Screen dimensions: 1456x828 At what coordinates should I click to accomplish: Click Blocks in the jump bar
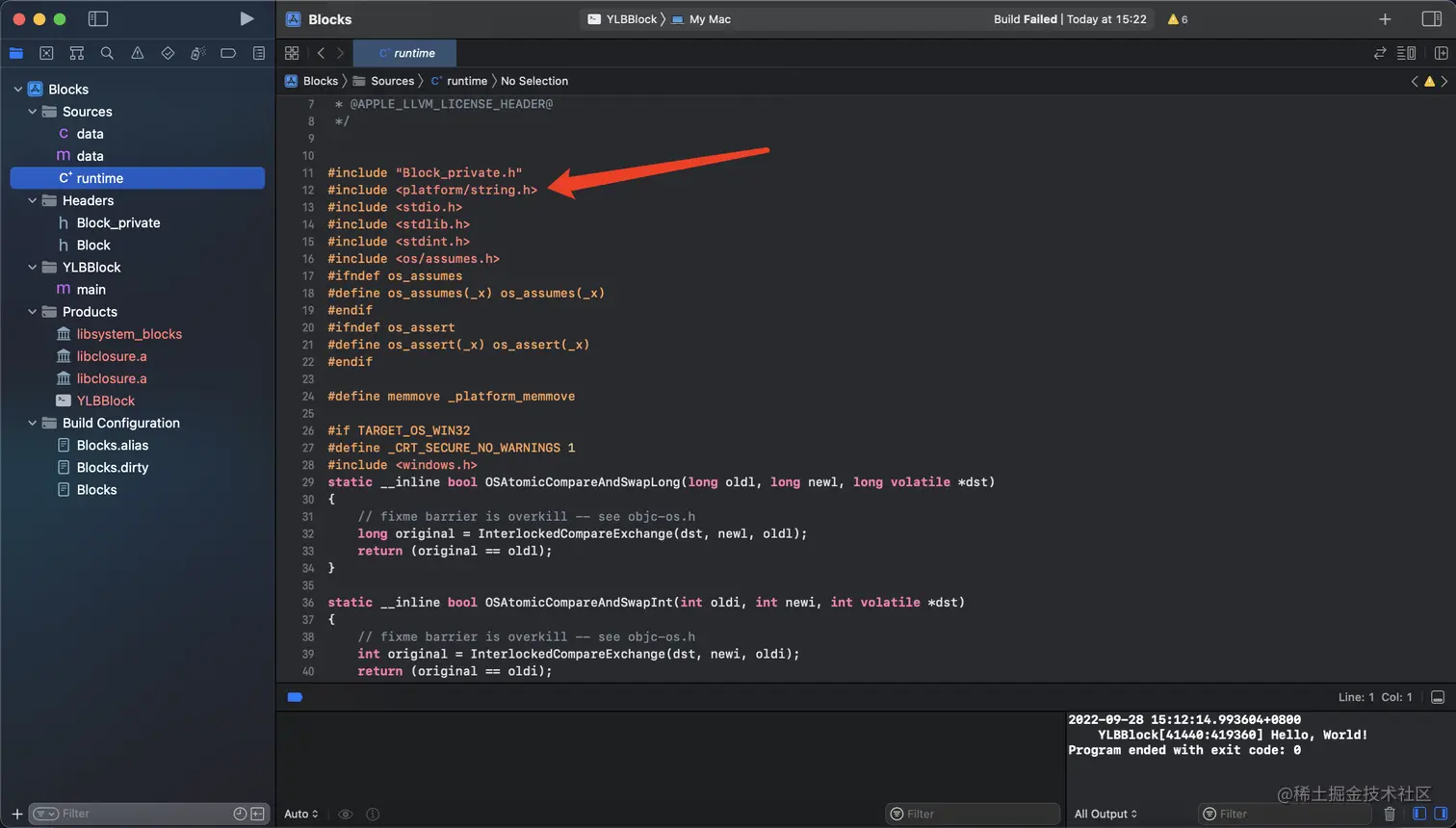click(312, 81)
